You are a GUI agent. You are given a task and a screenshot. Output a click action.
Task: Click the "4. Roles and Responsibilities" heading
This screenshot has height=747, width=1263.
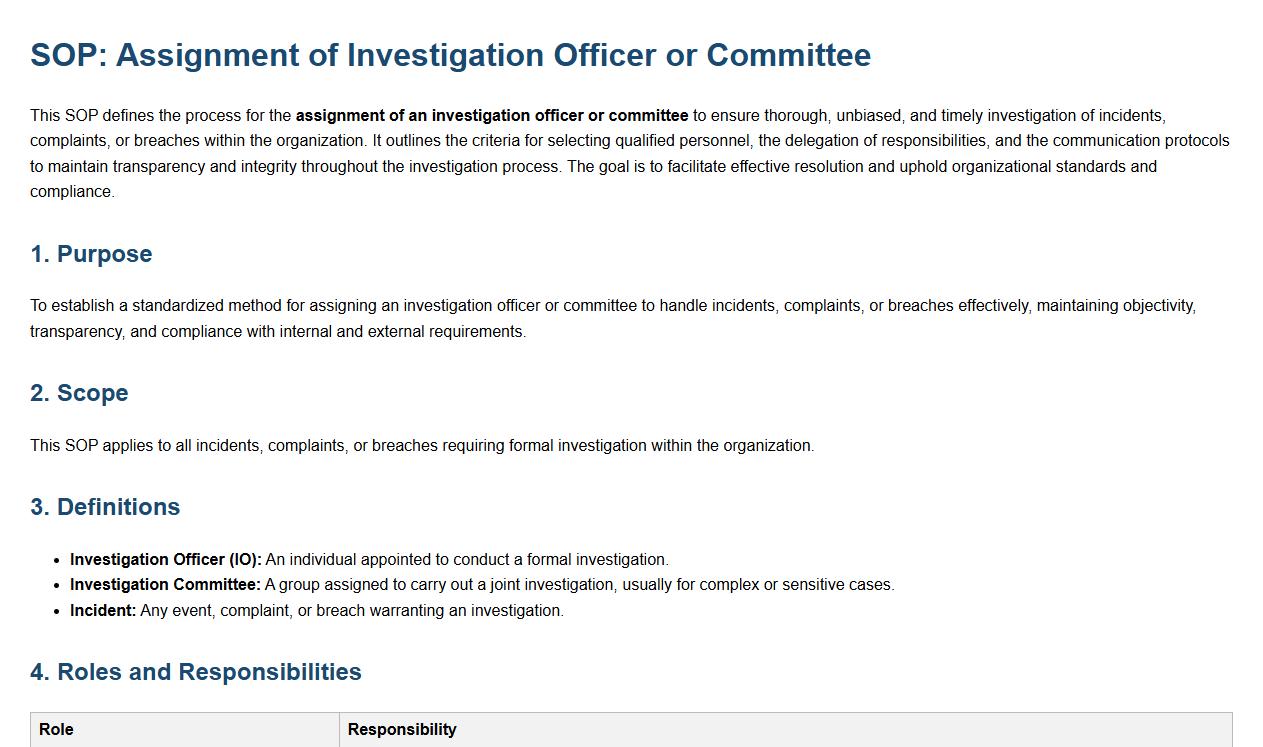coord(196,672)
